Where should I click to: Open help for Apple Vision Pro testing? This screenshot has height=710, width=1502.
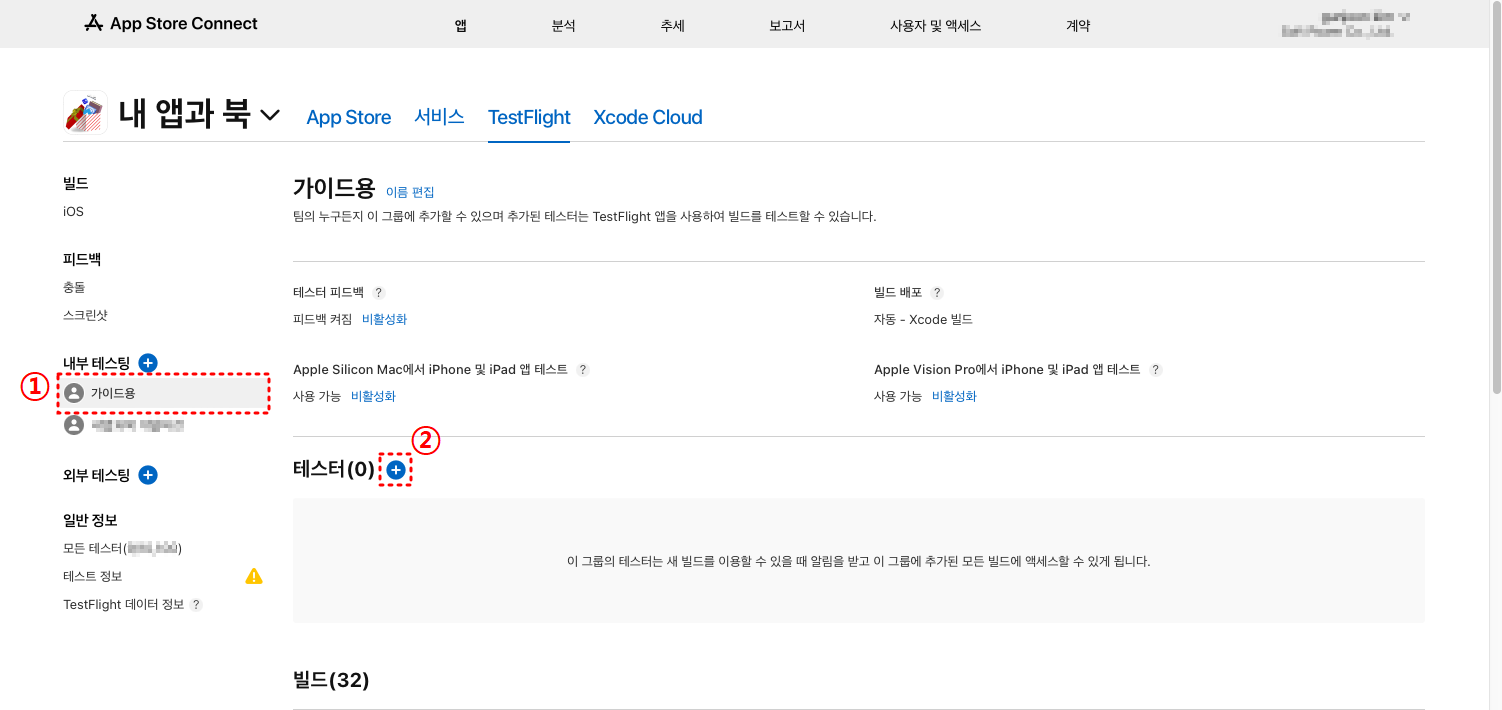pyautogui.click(x=1156, y=370)
